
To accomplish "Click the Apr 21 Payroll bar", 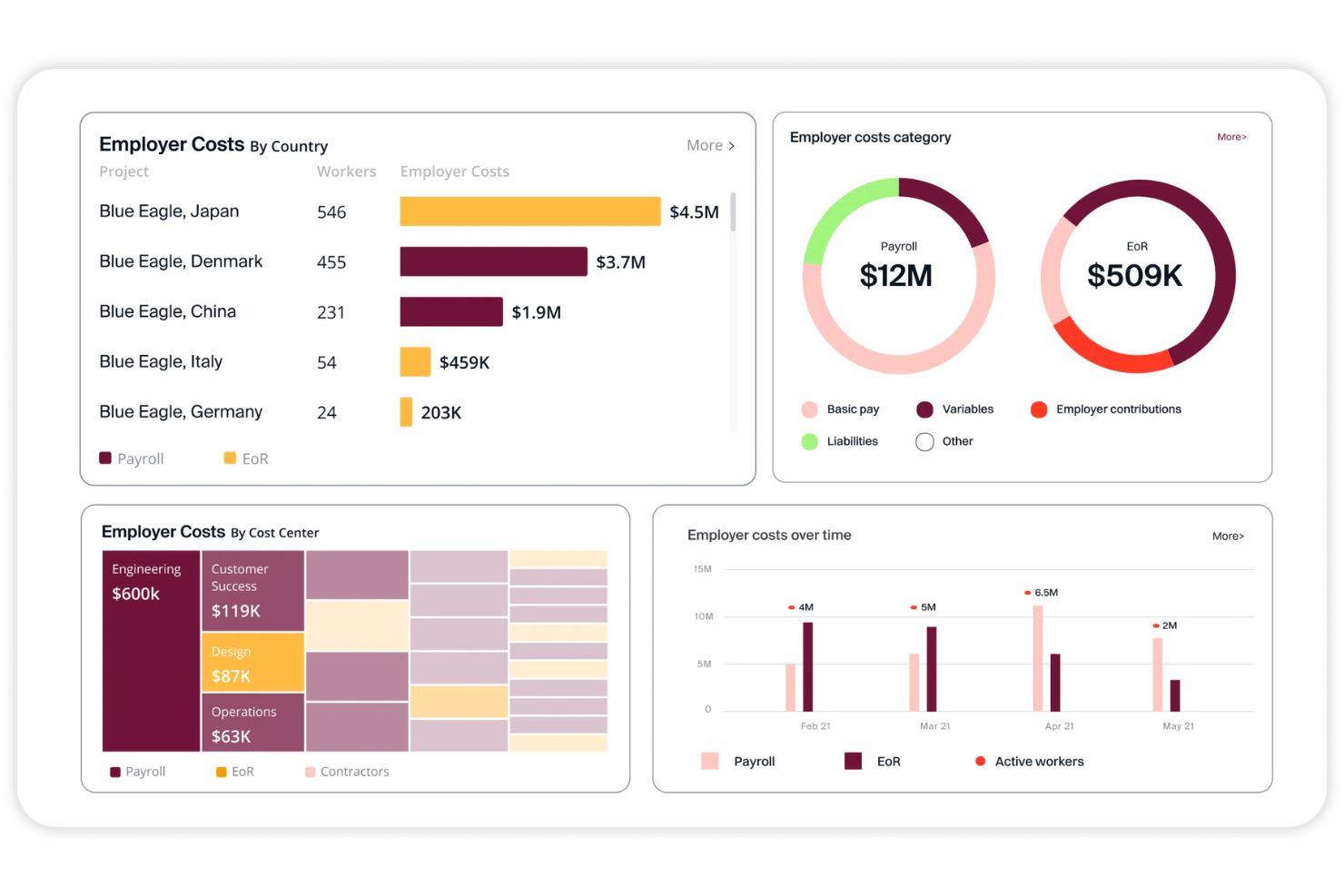I will click(x=1037, y=658).
